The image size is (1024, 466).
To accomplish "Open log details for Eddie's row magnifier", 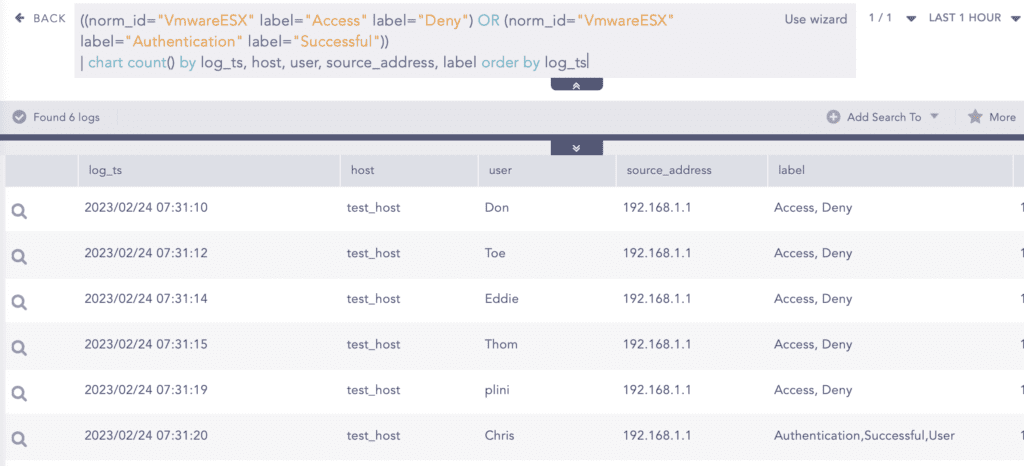I will pyautogui.click(x=19, y=301).
